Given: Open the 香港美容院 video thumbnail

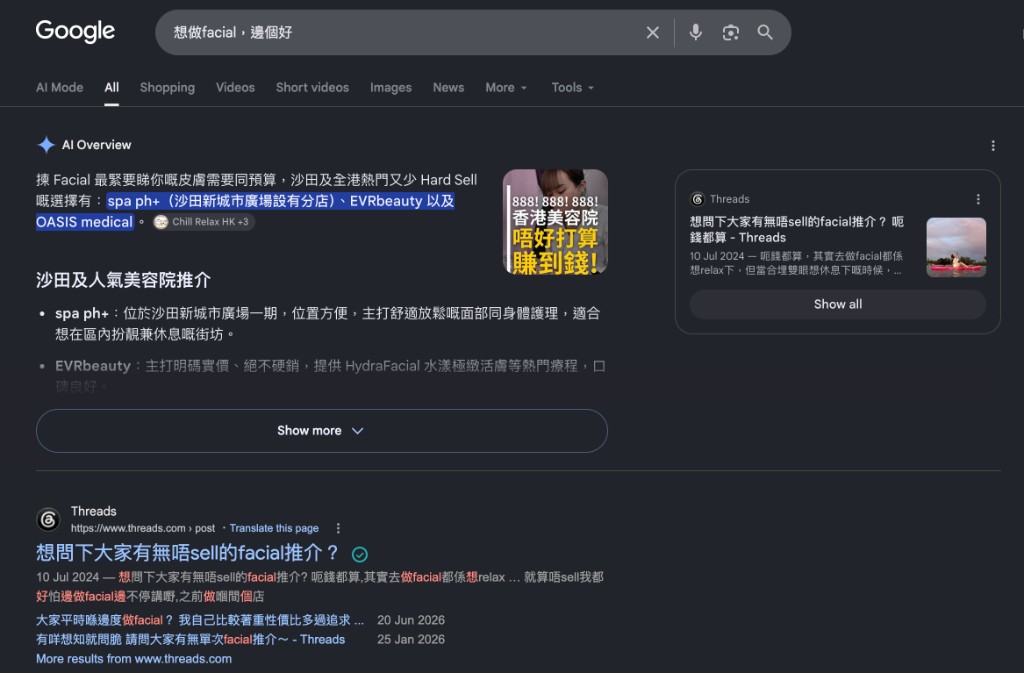Looking at the screenshot, I should click(555, 221).
